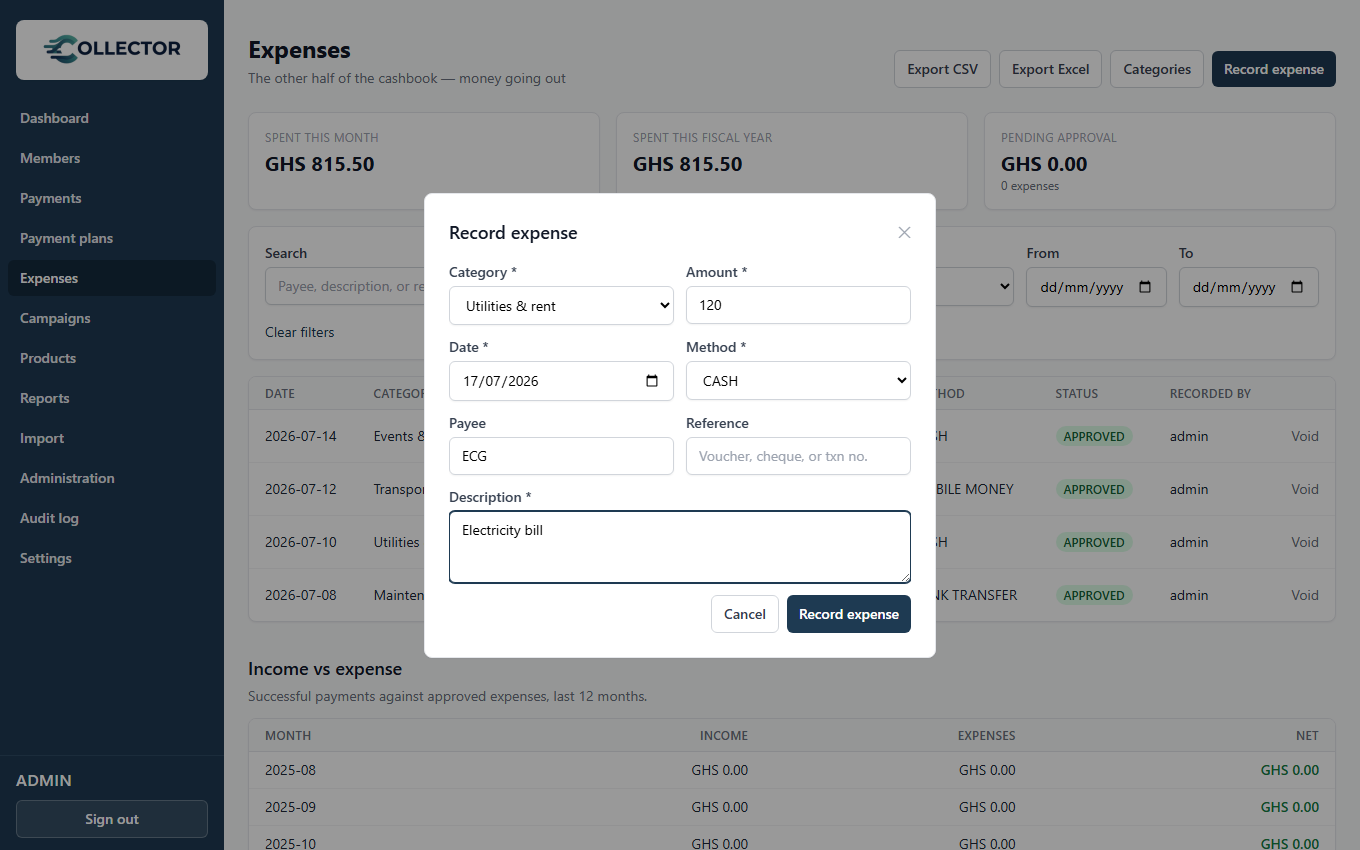This screenshot has width=1360, height=850.
Task: Click the STATUS column header
Action: 1077,394
